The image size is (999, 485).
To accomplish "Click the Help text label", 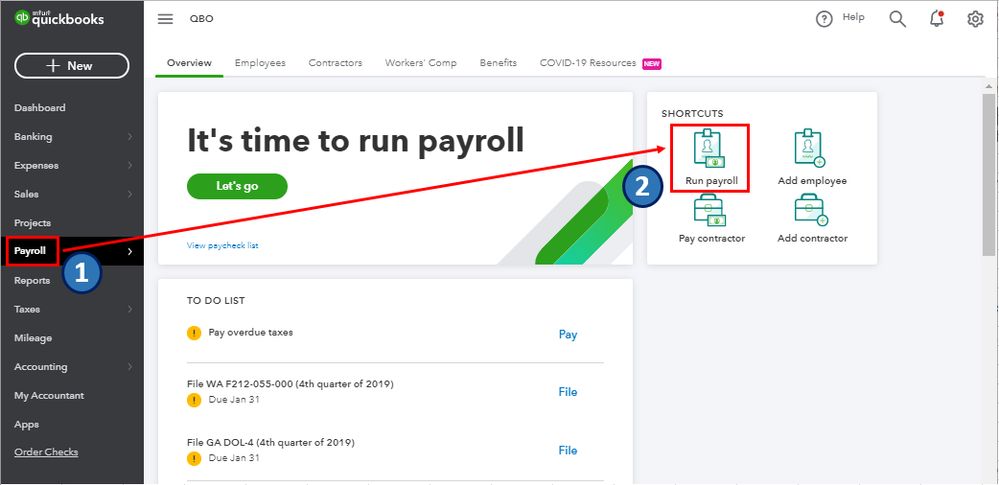I will [853, 17].
